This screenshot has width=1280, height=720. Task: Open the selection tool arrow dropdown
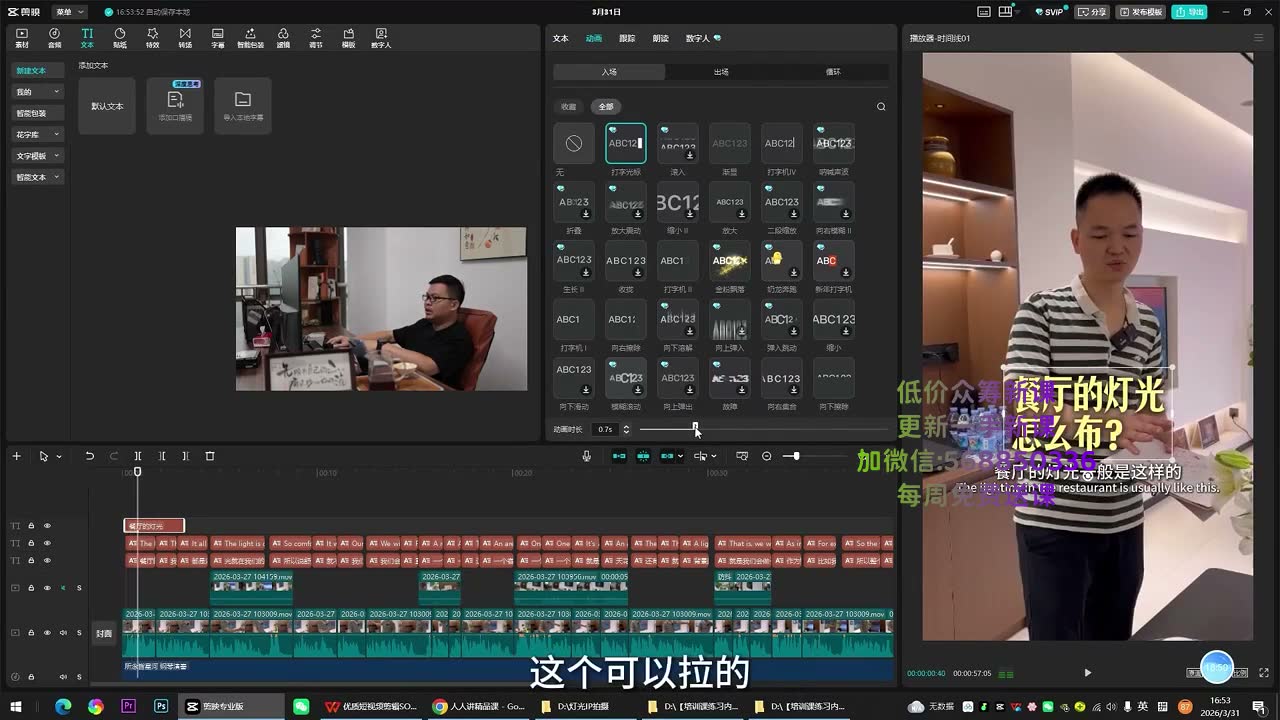point(58,457)
